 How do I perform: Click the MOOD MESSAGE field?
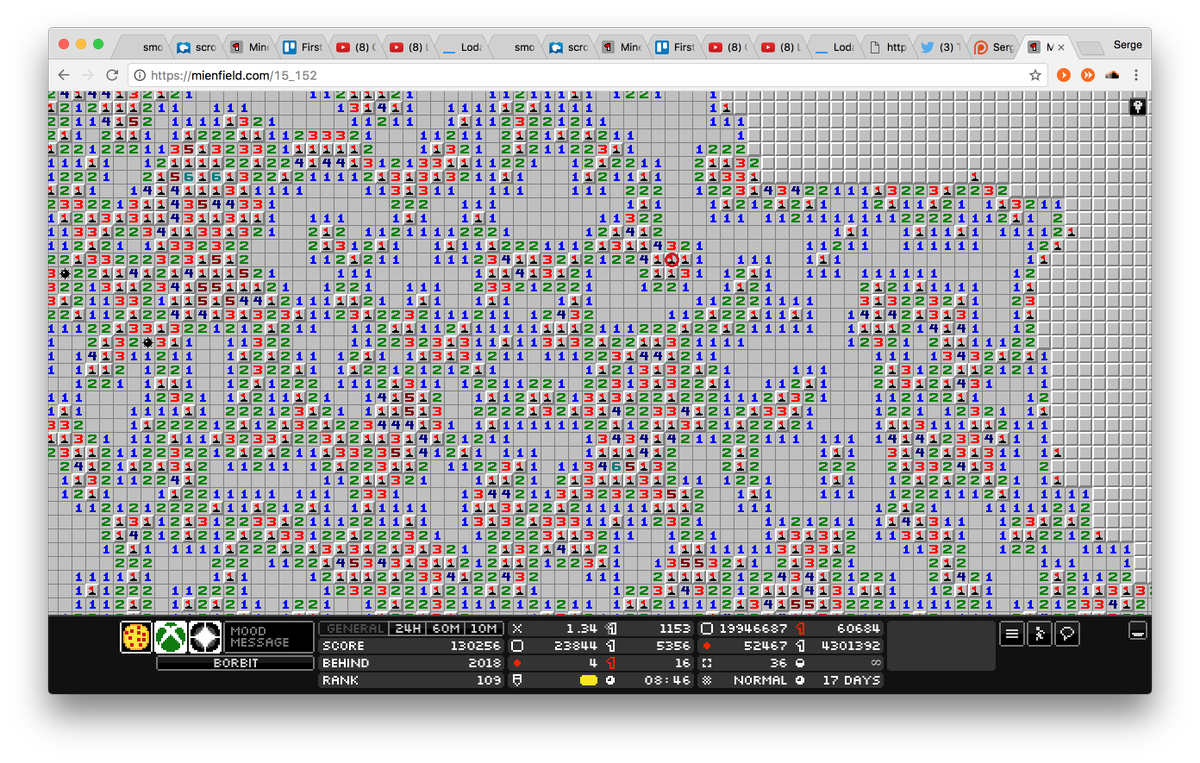click(x=269, y=637)
